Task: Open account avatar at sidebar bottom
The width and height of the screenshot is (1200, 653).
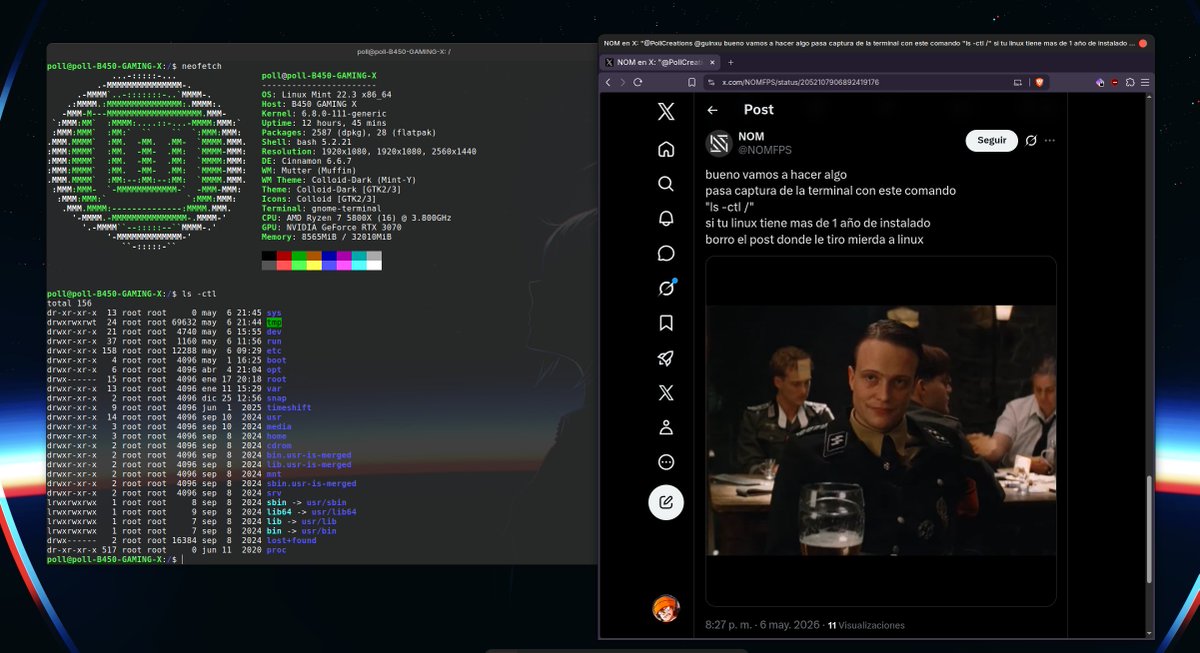Action: tap(666, 608)
